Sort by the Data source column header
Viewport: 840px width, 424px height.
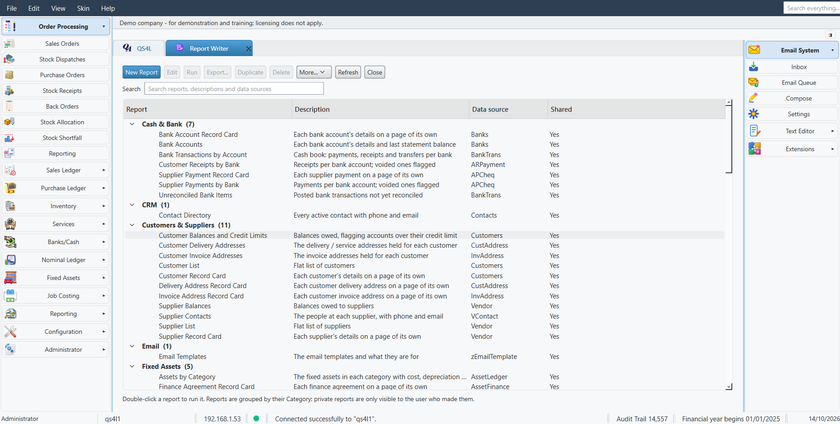pyautogui.click(x=508, y=109)
